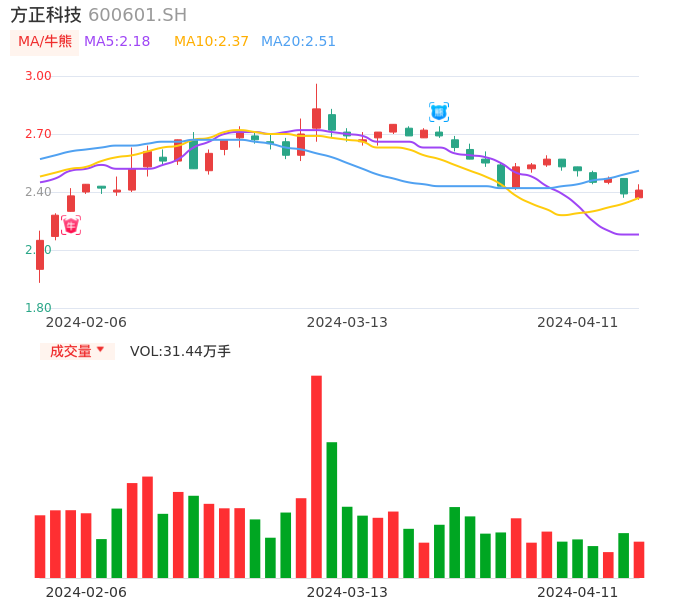This screenshot has height=606, width=686.
Task: Click the 3.00 price axis label
Action: pos(38,76)
